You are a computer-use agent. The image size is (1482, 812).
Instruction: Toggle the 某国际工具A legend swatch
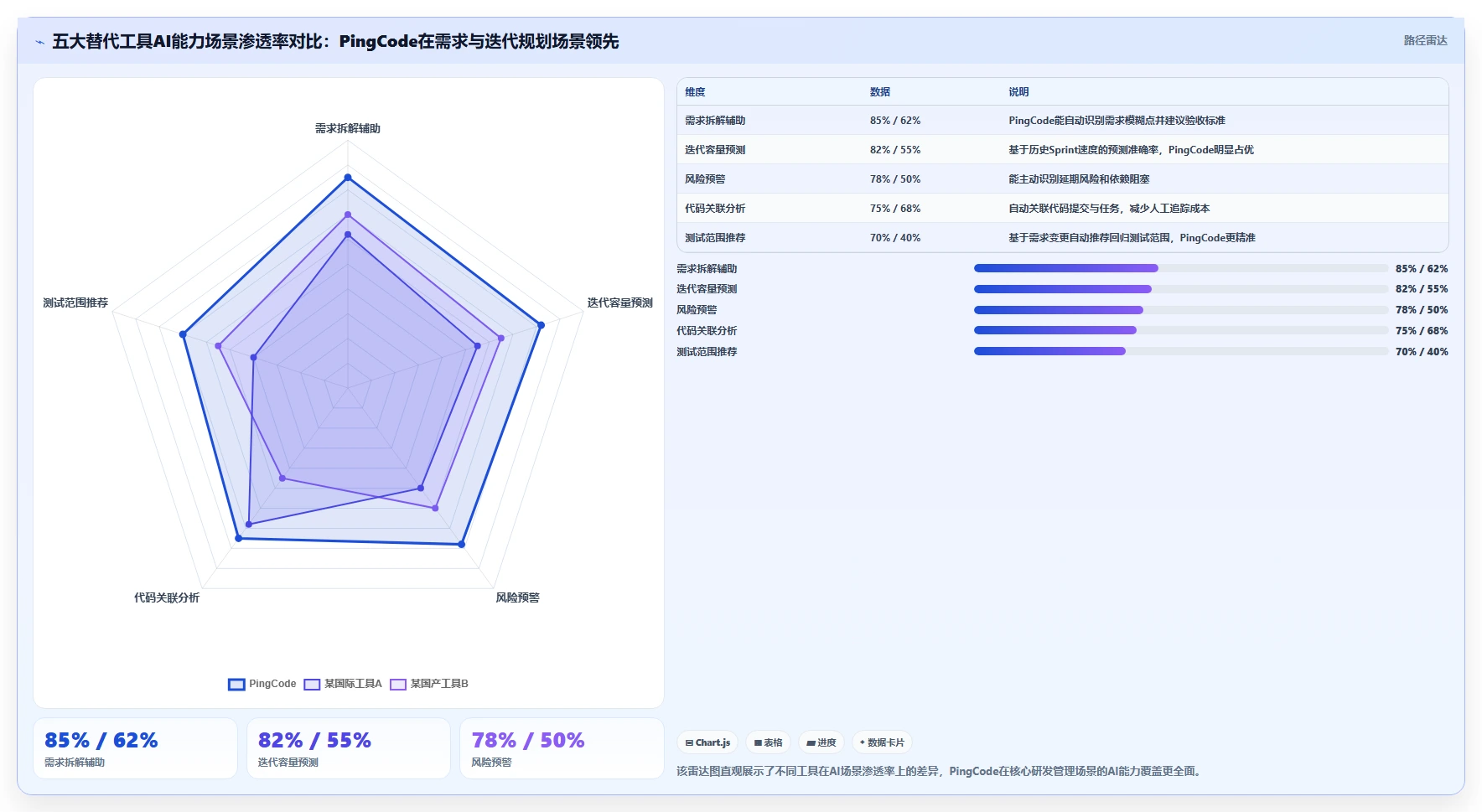coord(312,685)
